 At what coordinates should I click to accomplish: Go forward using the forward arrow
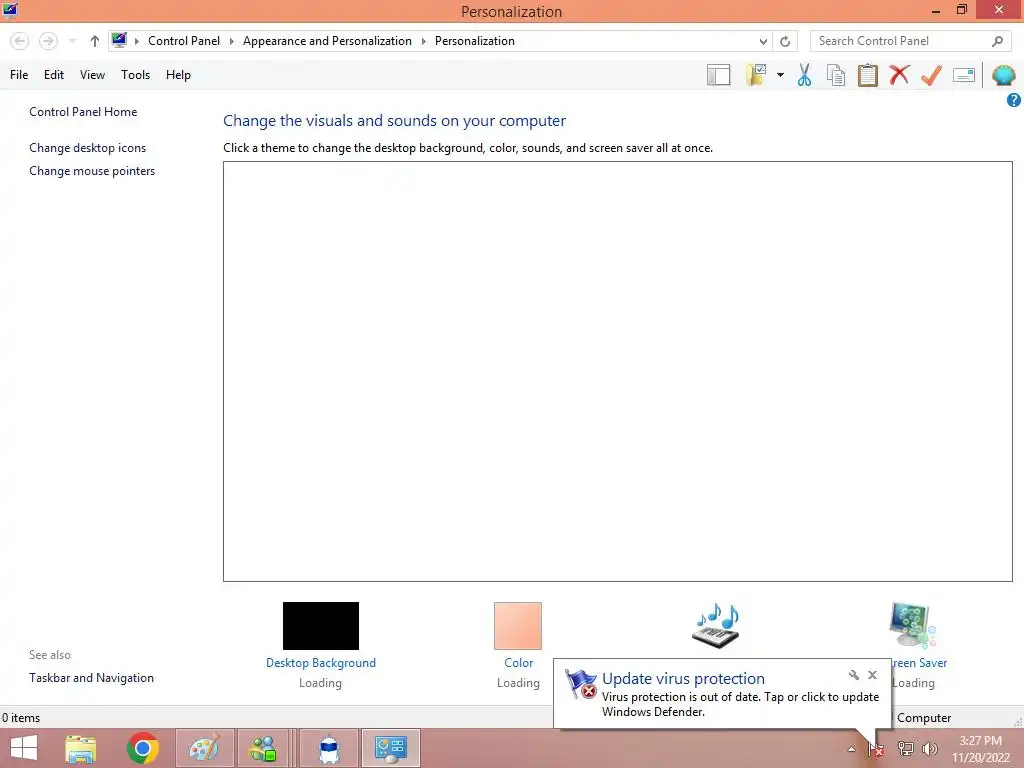48,41
